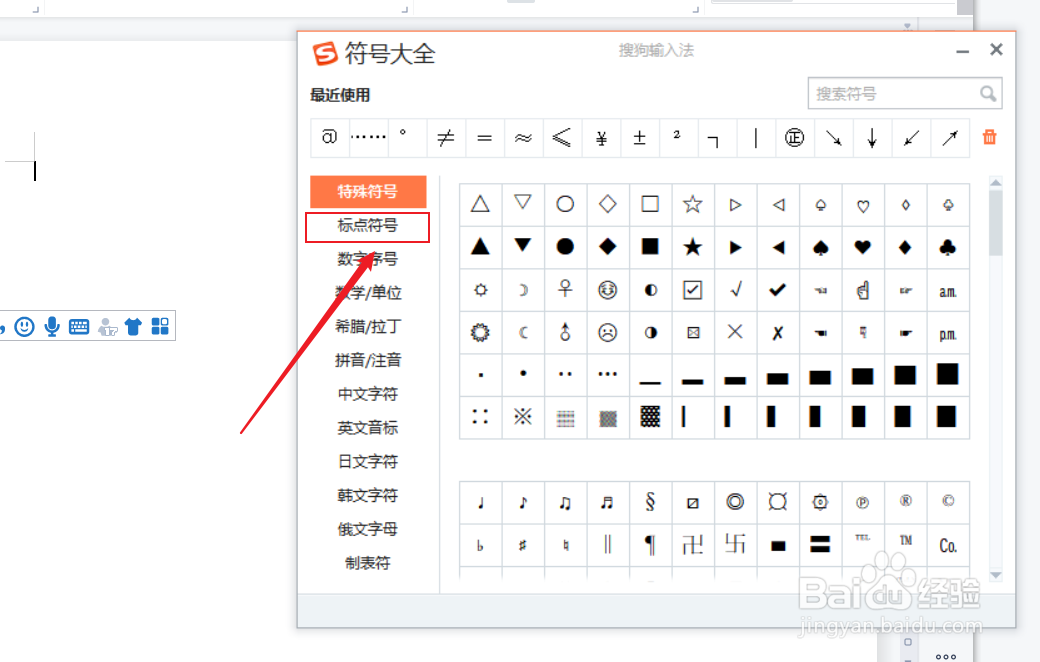Screen dimensions: 1040x662
Task: Select the 特殊符号 category tab
Action: point(368,192)
